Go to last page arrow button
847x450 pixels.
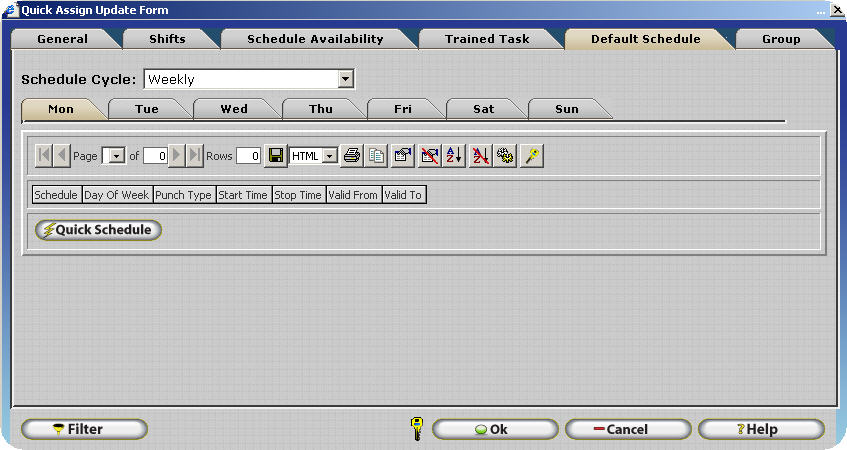click(195, 156)
